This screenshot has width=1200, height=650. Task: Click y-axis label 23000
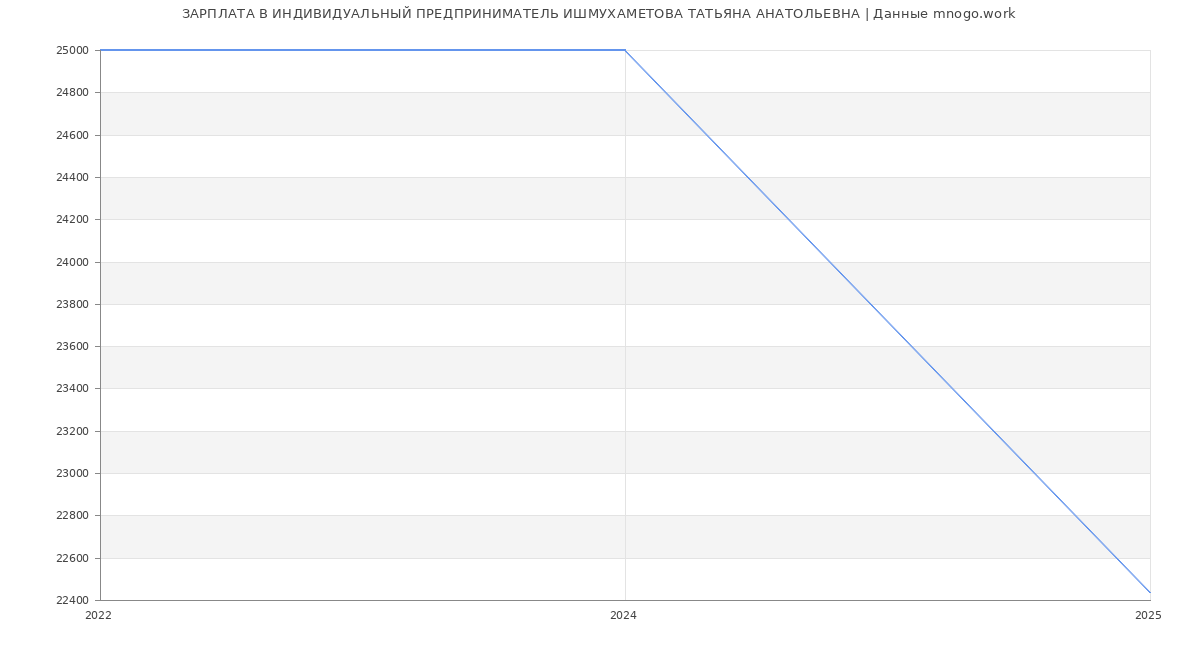pos(73,474)
